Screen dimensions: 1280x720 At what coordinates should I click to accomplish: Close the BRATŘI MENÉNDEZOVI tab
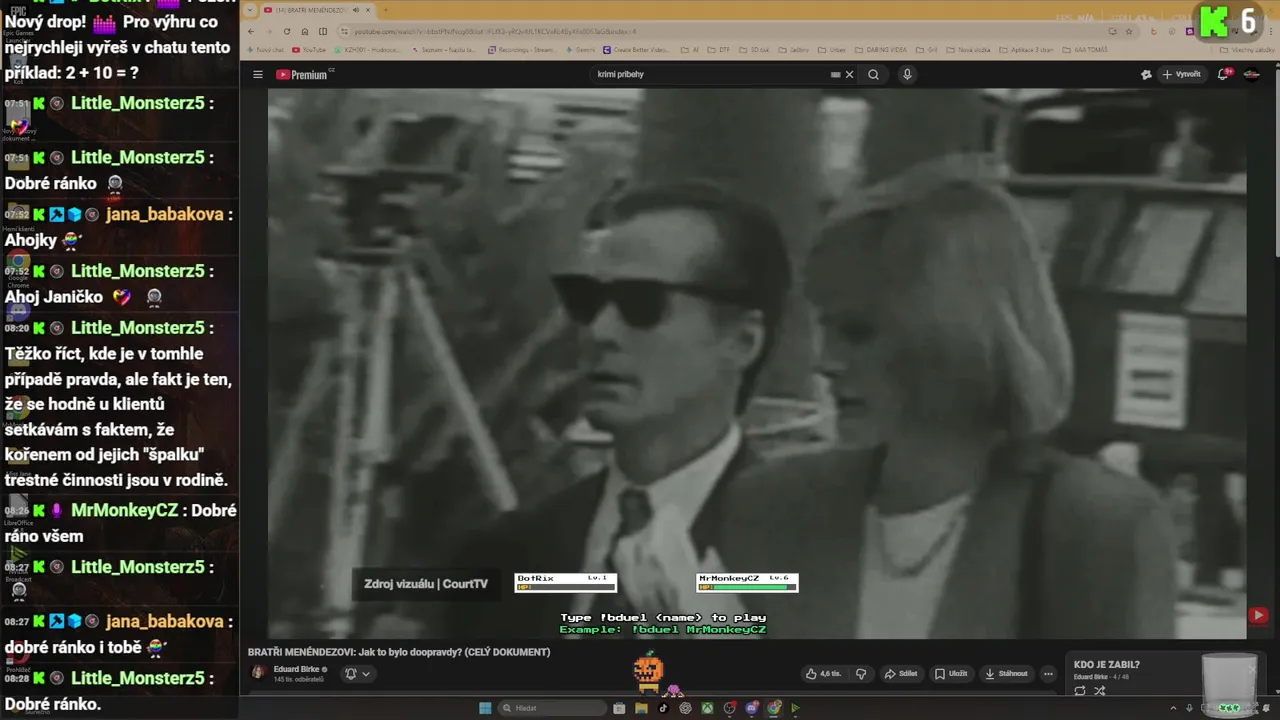pyautogui.click(x=368, y=10)
